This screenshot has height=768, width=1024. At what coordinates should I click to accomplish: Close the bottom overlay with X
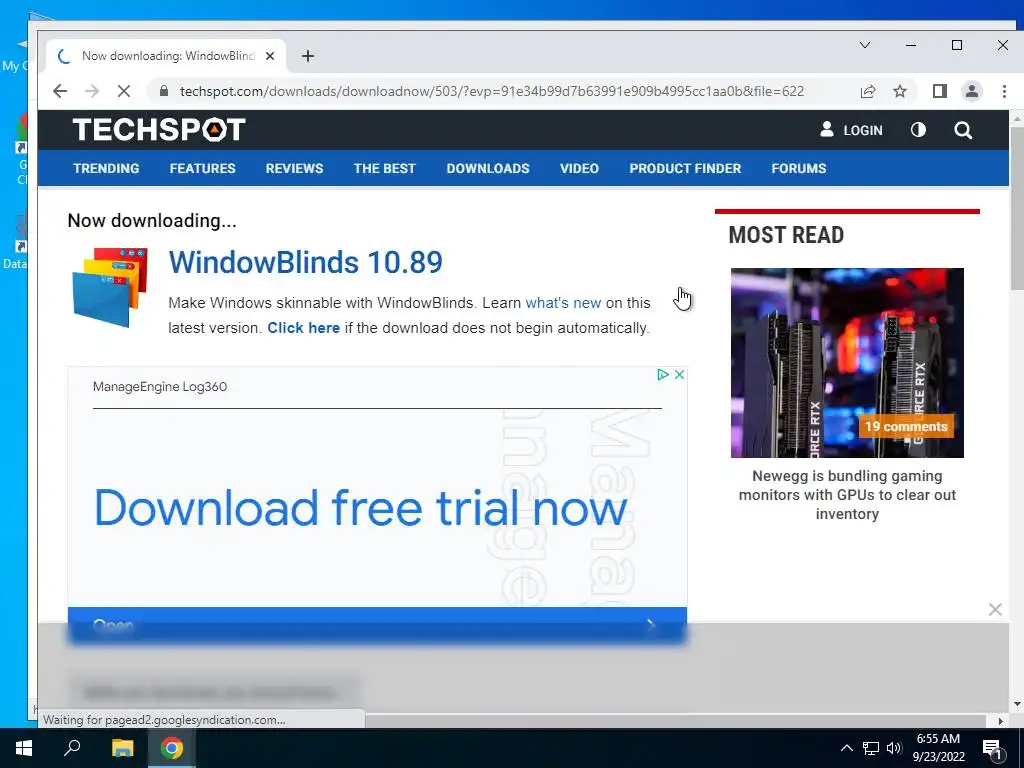click(x=995, y=609)
